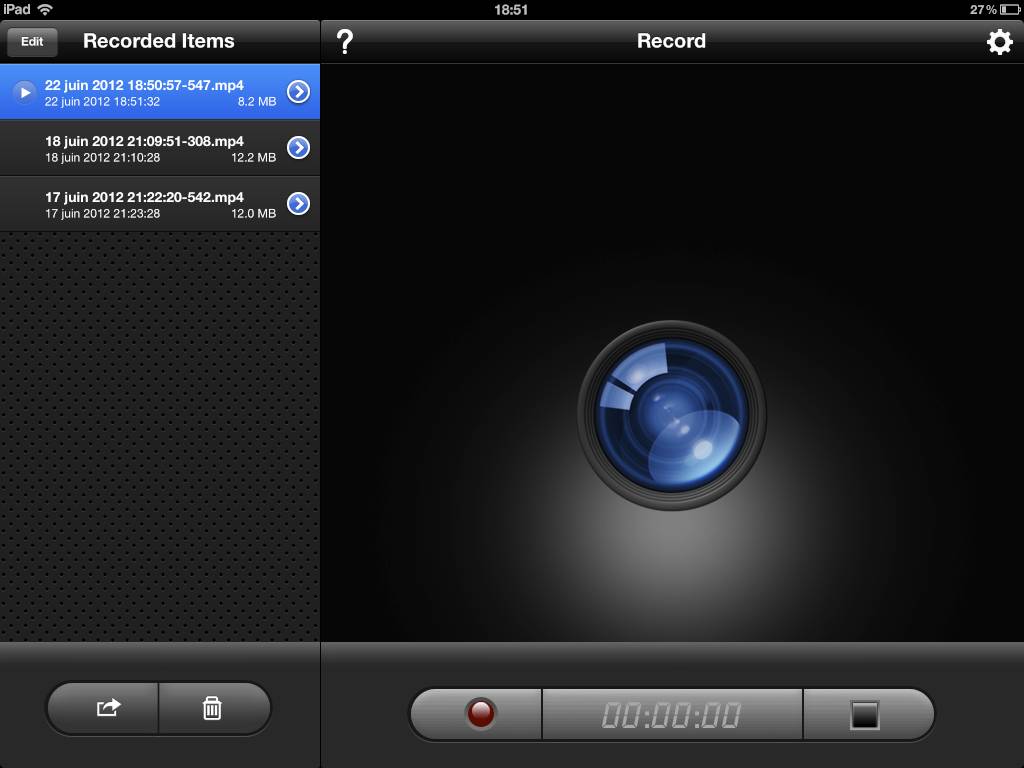Select 18 juin 2012 21:09:51-308.mp4 item
Viewport: 1024px width, 768px height.
[145, 148]
